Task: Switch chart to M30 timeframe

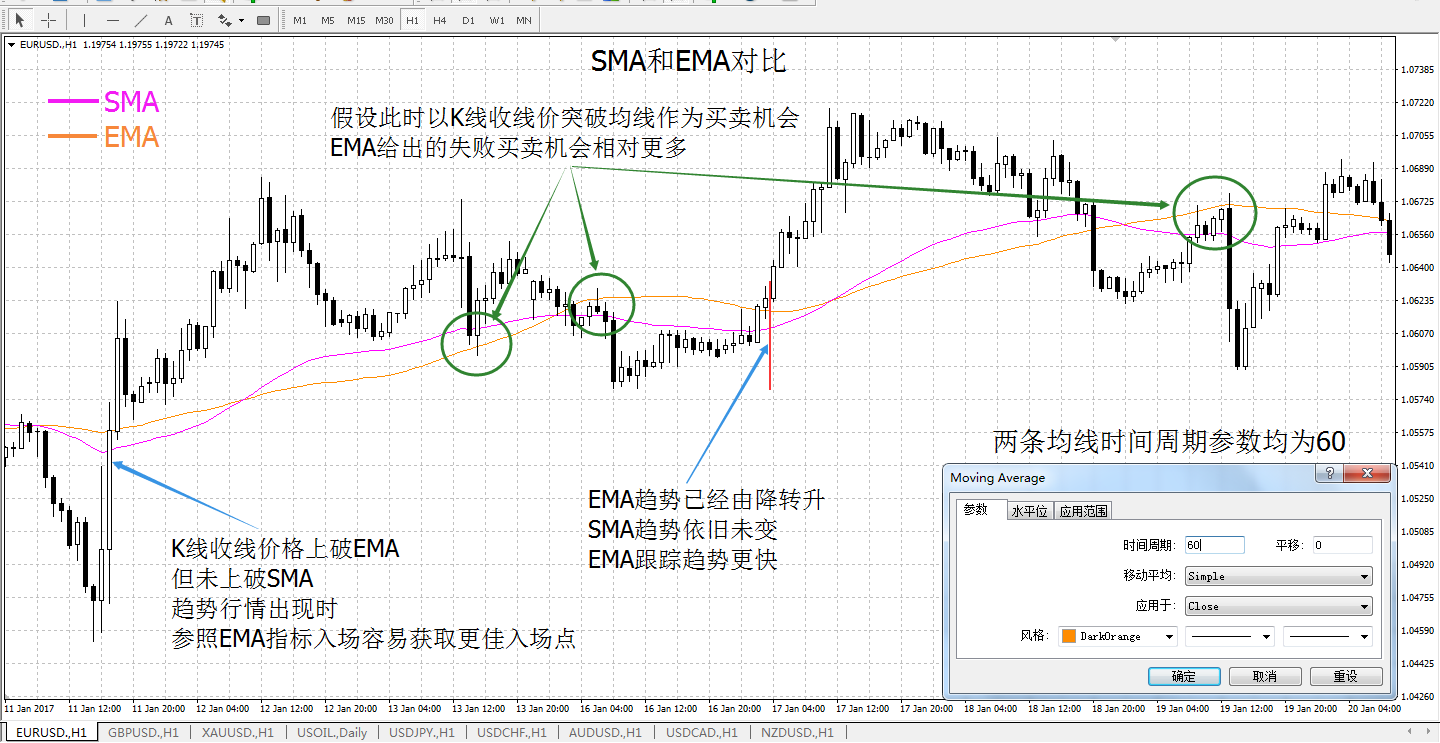Action: click(x=384, y=20)
